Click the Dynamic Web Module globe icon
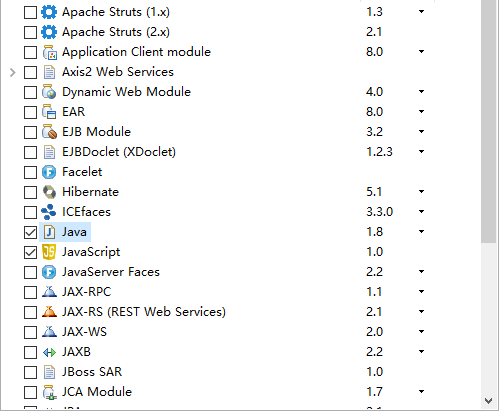 [x=49, y=92]
